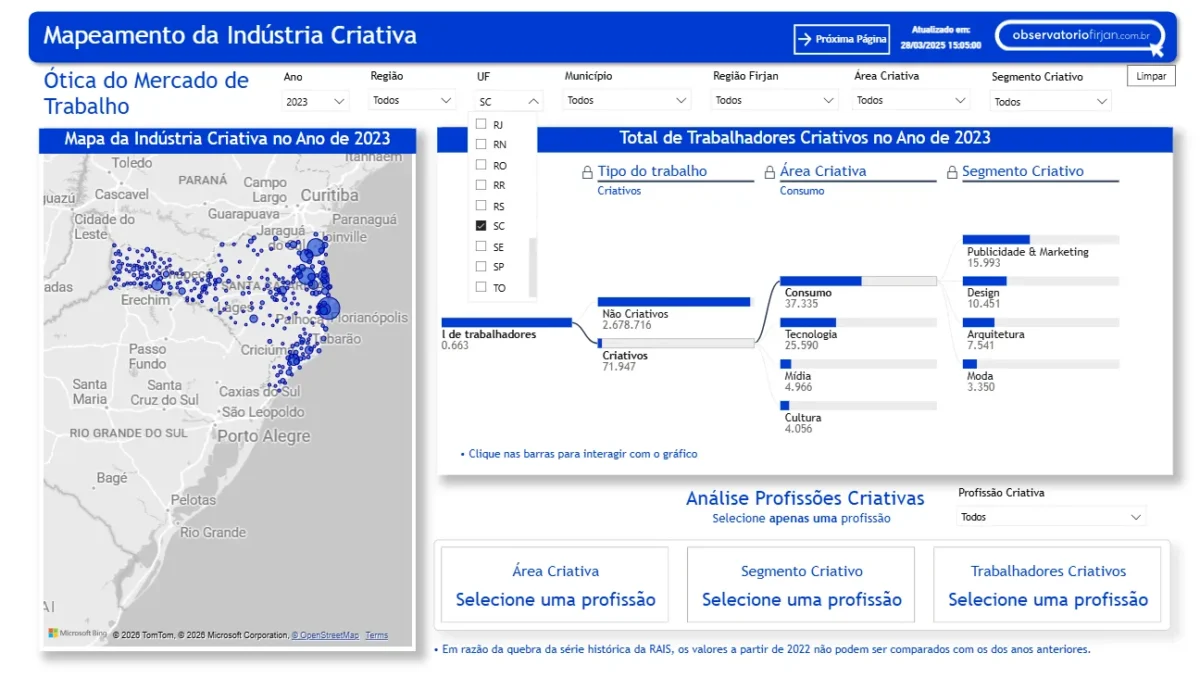Screen dimensions: 1200x678
Task: Check the SP checkbox in UF list
Action: 481,267
